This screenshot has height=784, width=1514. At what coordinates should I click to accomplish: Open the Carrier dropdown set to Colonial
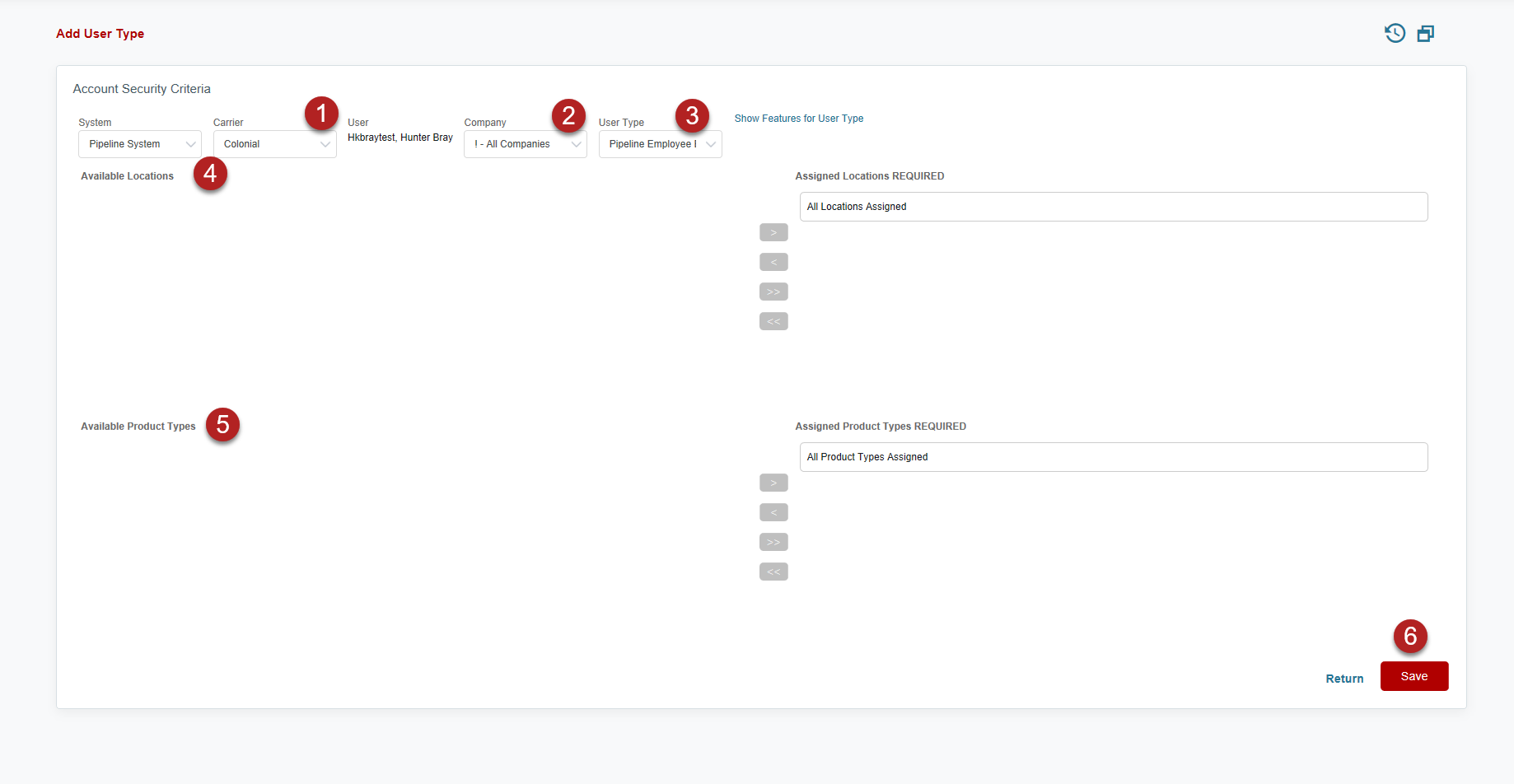(274, 144)
